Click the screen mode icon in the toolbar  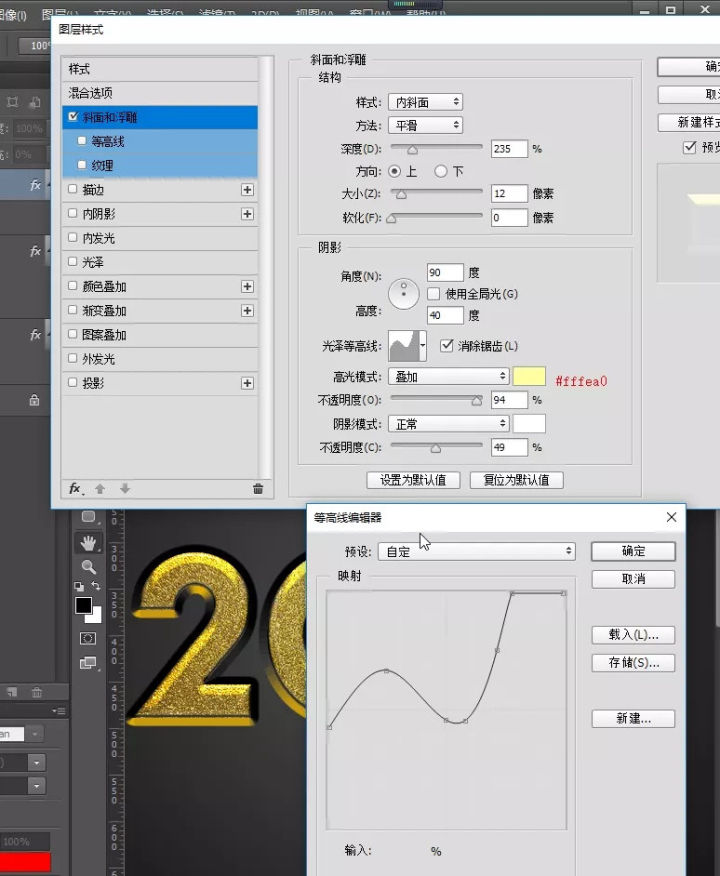(x=88, y=662)
